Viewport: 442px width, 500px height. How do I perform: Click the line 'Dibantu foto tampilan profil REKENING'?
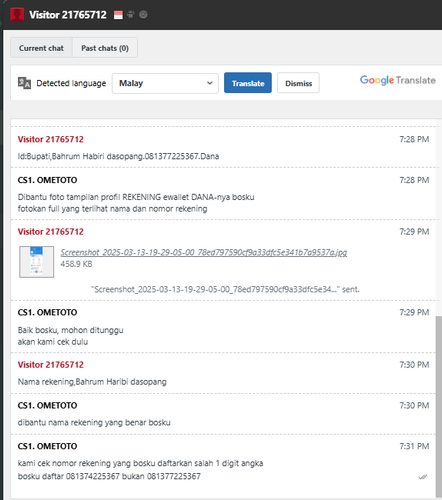click(x=136, y=197)
